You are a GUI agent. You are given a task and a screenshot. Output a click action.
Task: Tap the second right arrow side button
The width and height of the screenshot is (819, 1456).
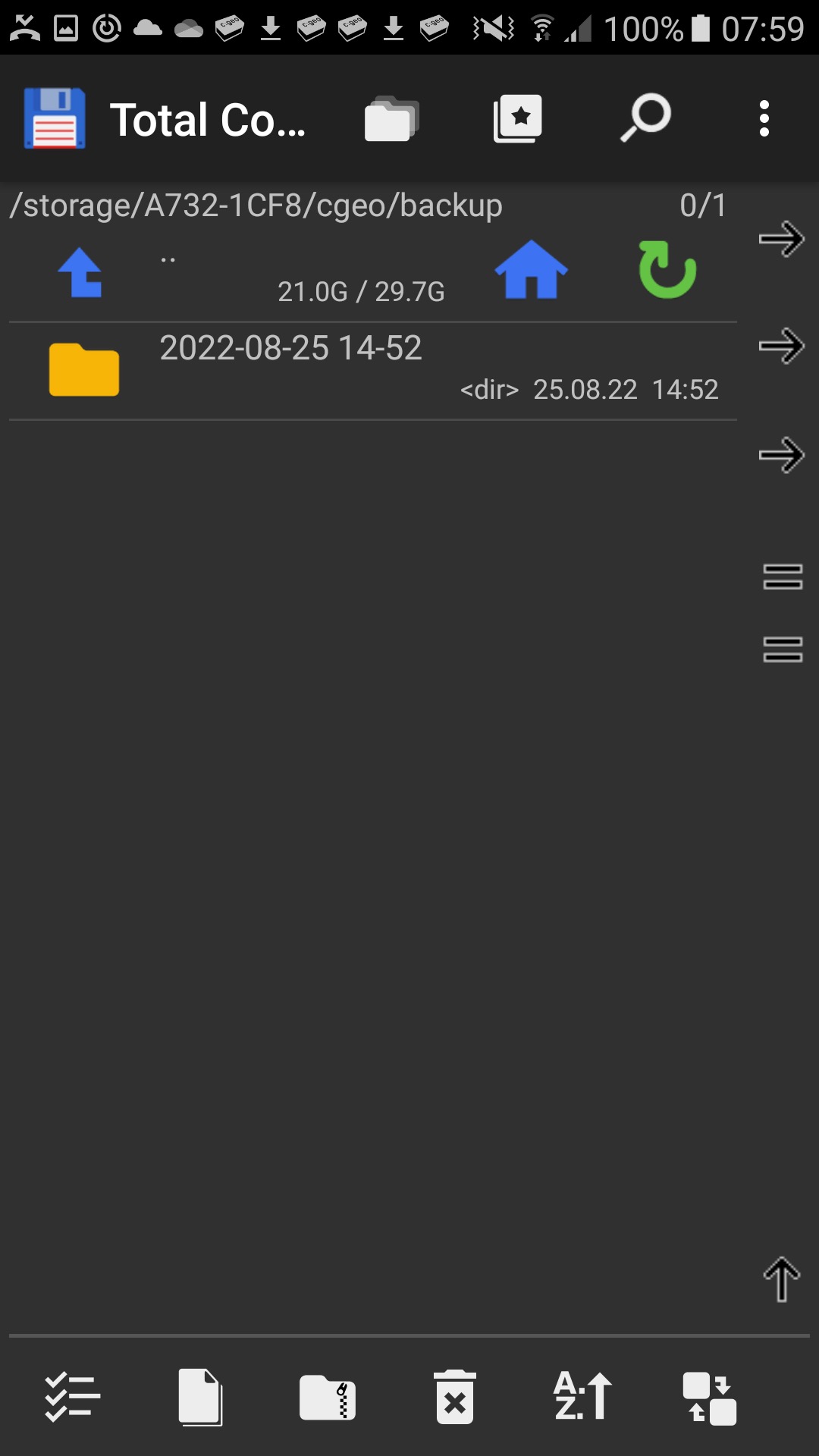tap(782, 347)
